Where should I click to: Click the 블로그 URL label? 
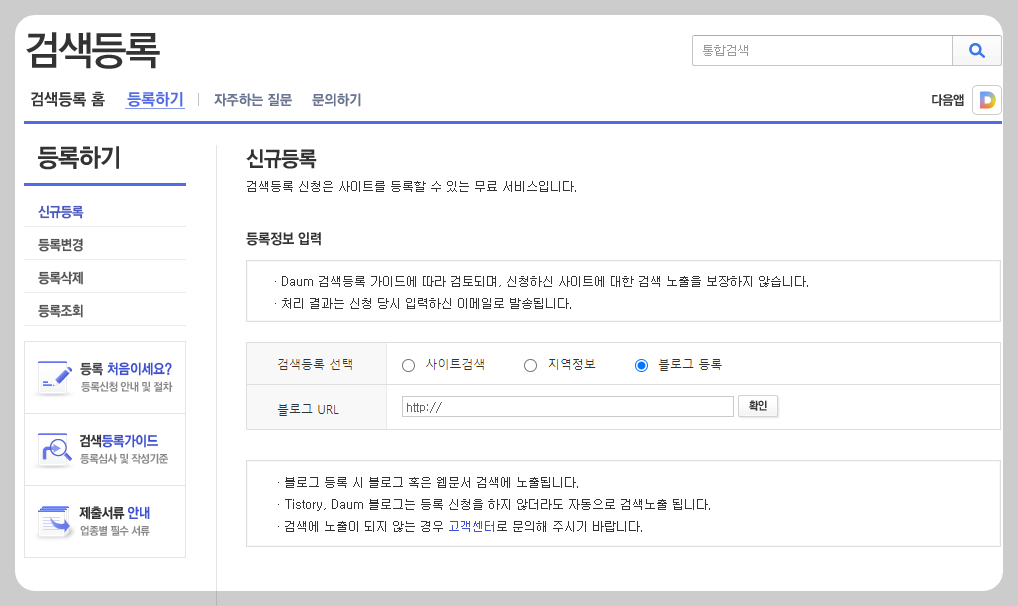(308, 410)
